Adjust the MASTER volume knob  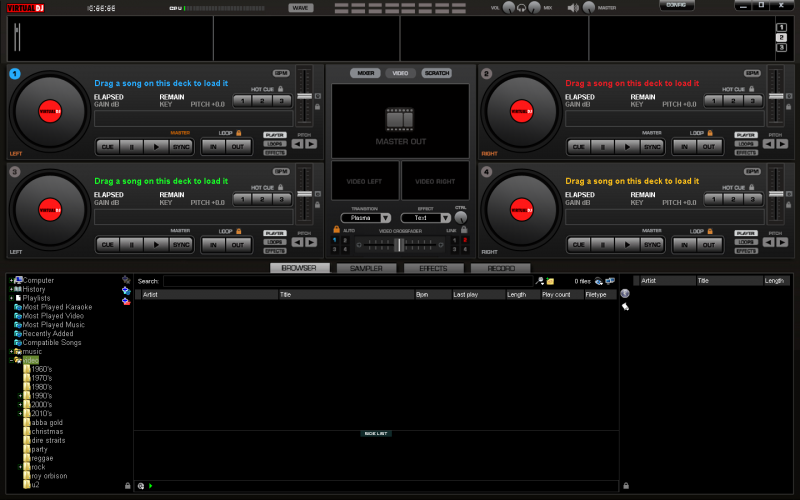589,7
